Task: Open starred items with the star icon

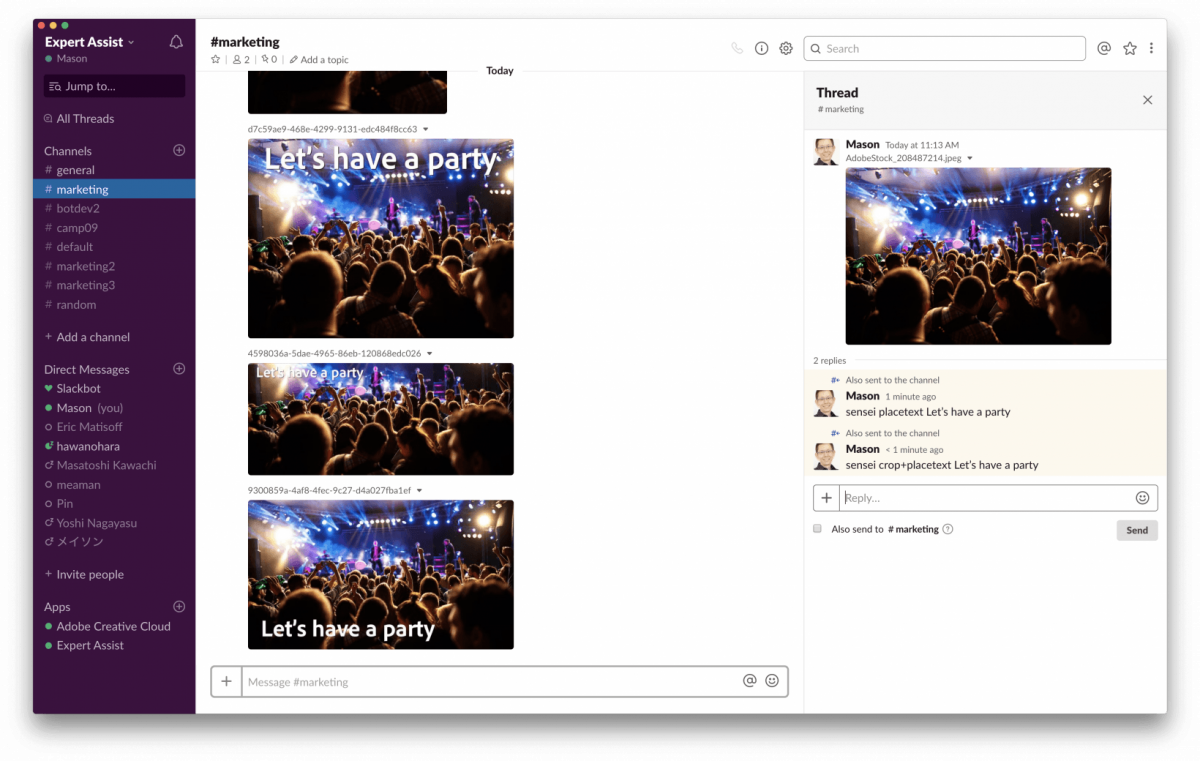Action: click(x=1129, y=47)
